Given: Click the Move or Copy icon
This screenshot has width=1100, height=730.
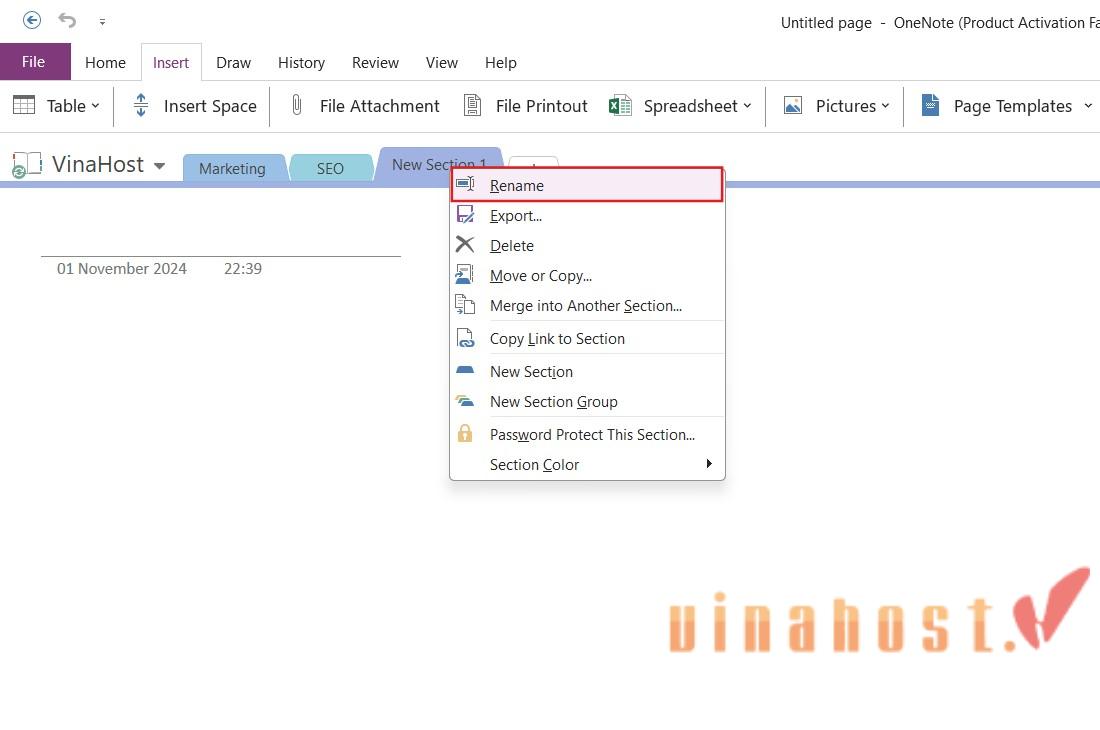Looking at the screenshot, I should (465, 274).
